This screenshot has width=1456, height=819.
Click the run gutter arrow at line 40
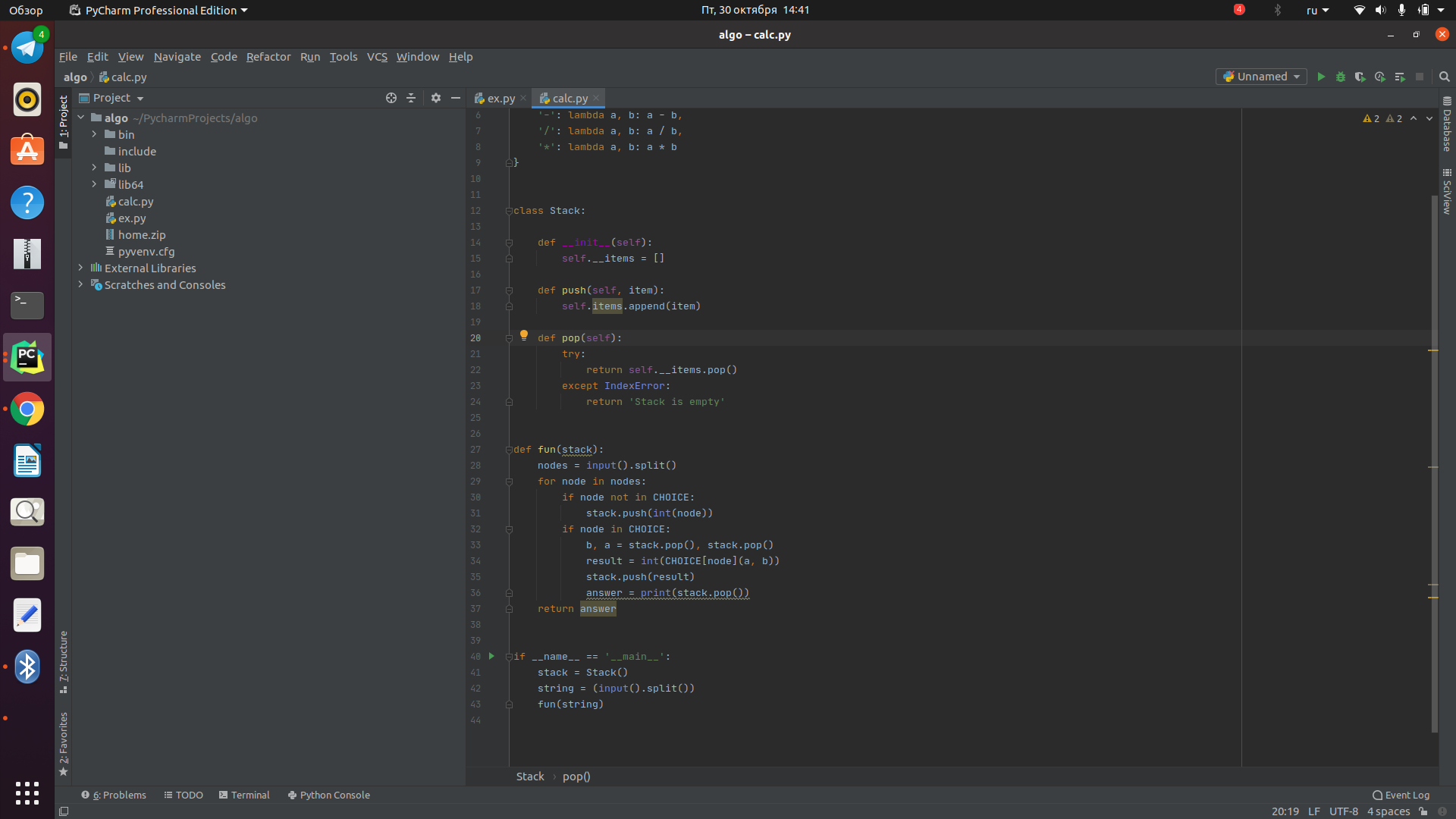tap(491, 656)
